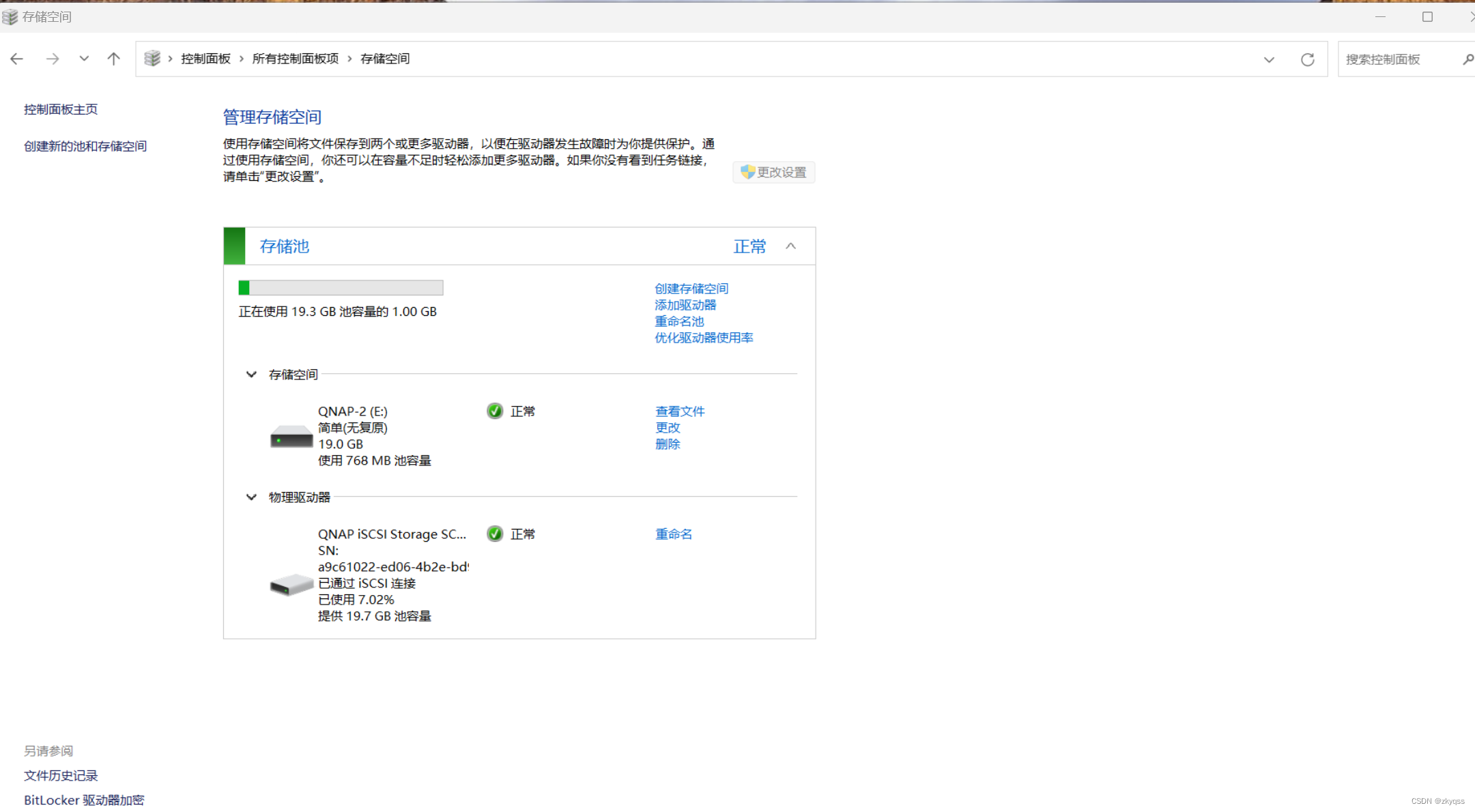The image size is (1475, 812).
Task: Click 控制面板 breadcrumb item
Action: coord(205,59)
